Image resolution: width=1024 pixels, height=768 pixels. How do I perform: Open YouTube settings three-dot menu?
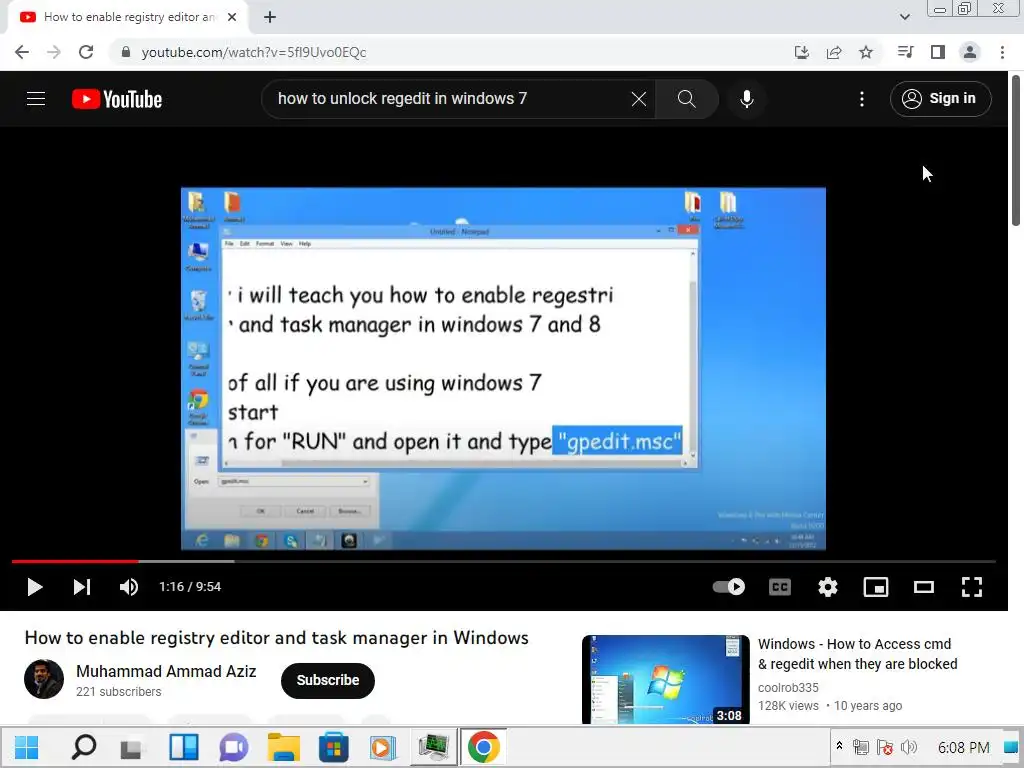click(x=862, y=99)
